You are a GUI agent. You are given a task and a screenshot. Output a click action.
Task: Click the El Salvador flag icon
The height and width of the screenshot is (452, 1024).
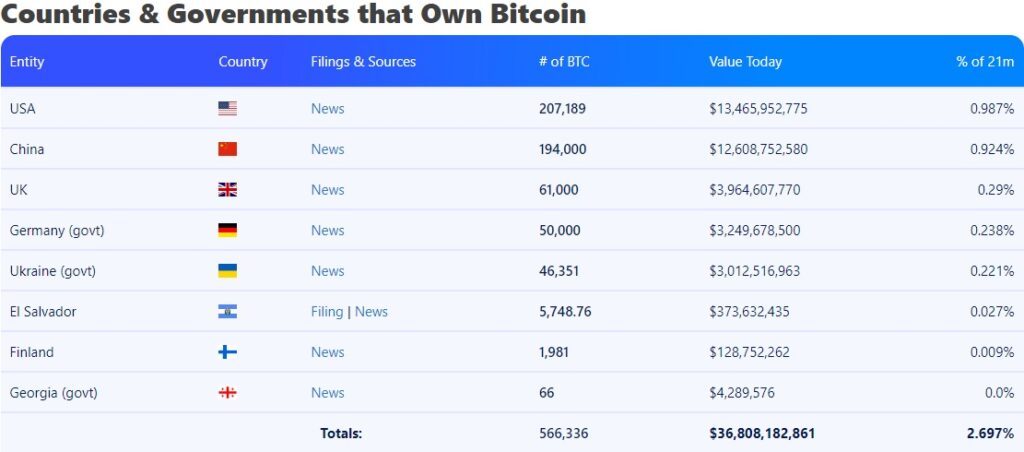click(227, 312)
